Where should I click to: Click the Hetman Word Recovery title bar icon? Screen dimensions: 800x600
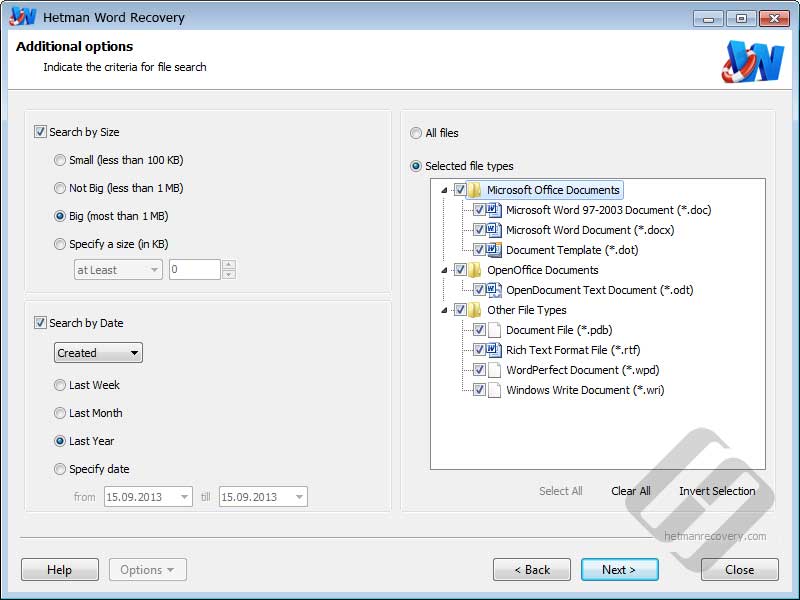(x=22, y=16)
